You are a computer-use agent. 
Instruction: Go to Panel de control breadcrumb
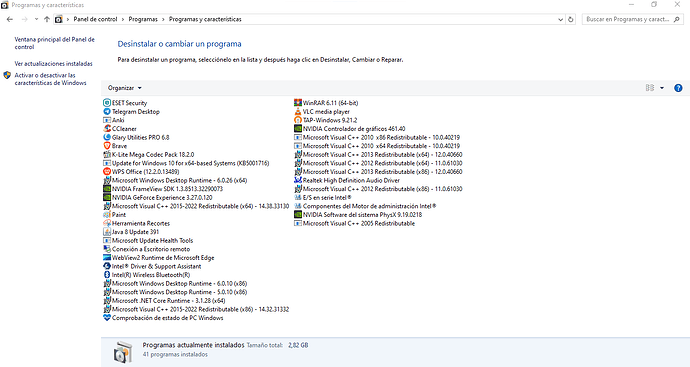click(x=95, y=19)
